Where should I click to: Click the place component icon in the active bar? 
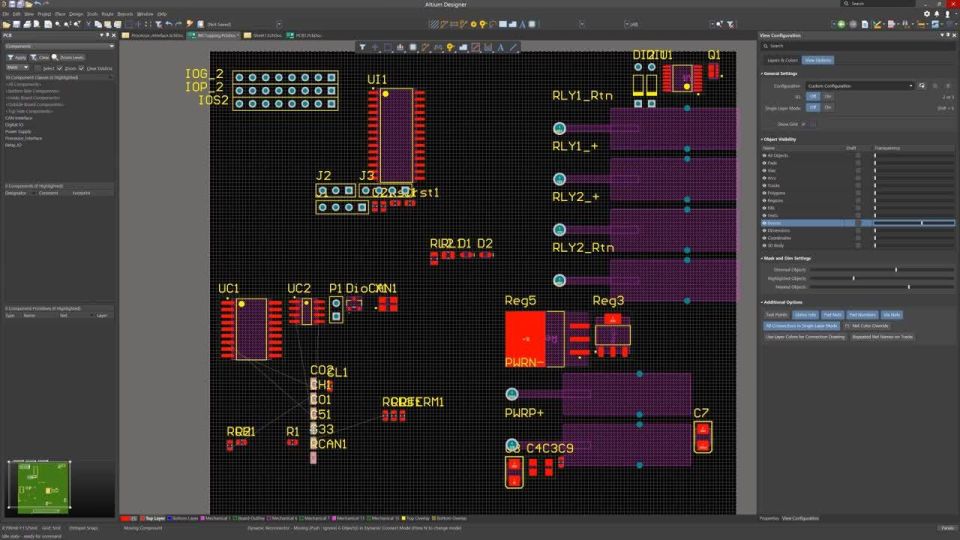[413, 47]
